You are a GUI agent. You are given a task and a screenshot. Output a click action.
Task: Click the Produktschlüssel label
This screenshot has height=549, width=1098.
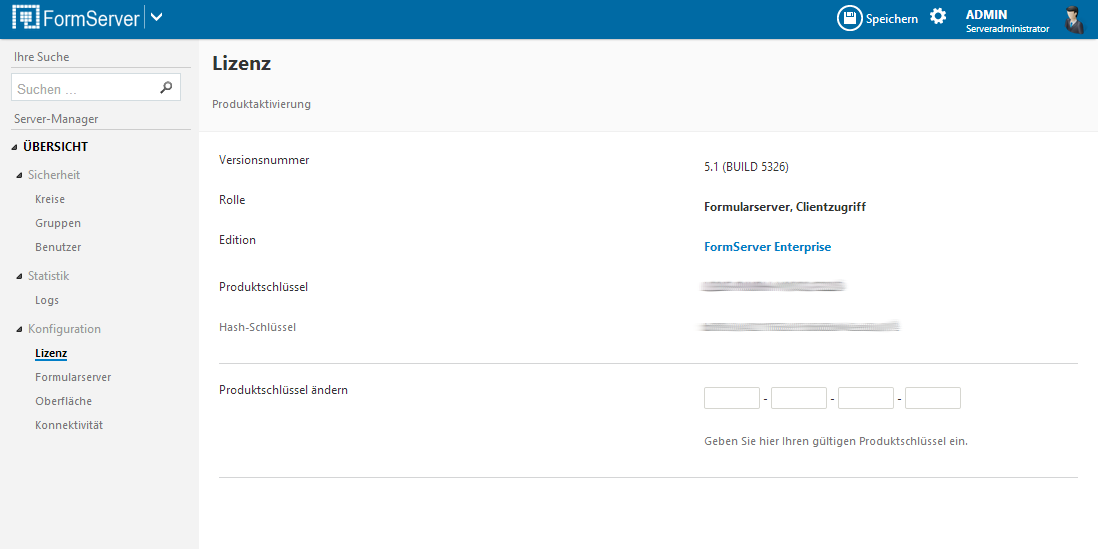point(263,287)
